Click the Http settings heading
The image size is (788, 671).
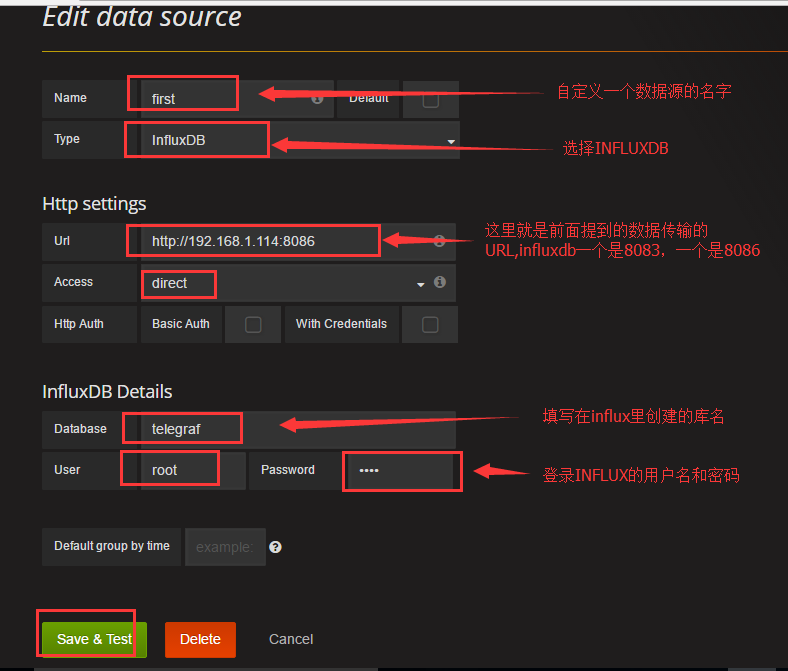pyautogui.click(x=94, y=204)
